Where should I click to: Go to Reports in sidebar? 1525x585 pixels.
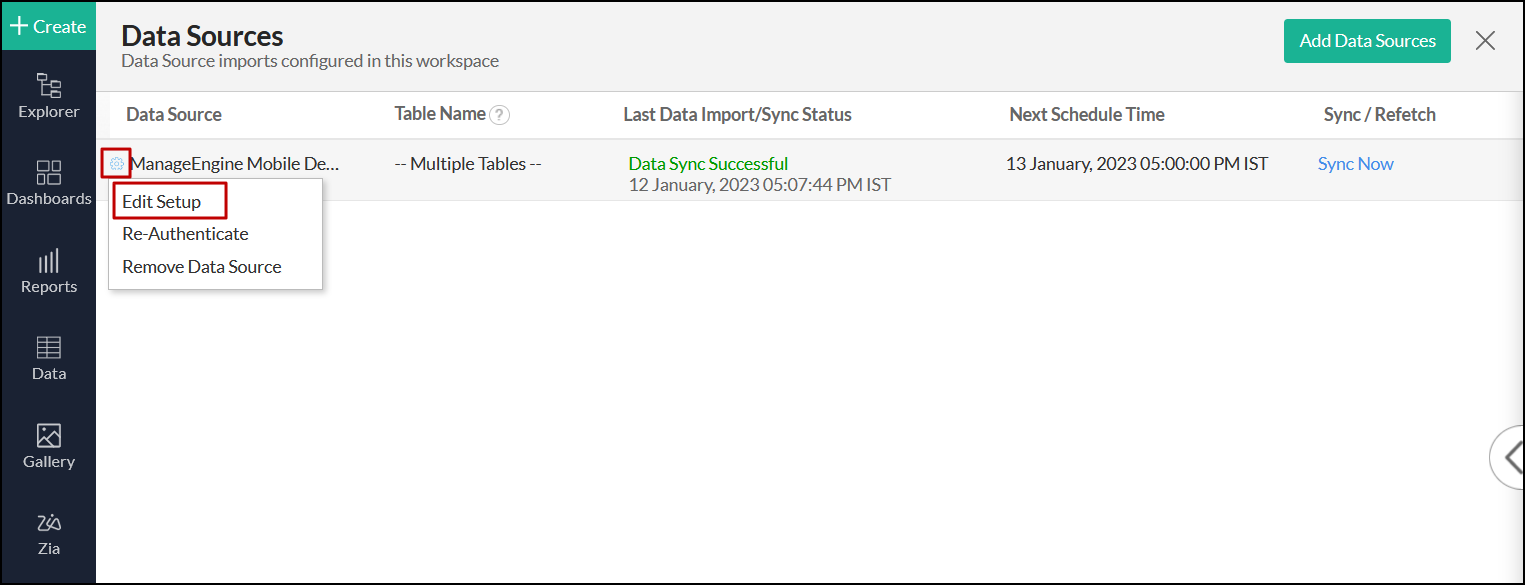coord(48,271)
